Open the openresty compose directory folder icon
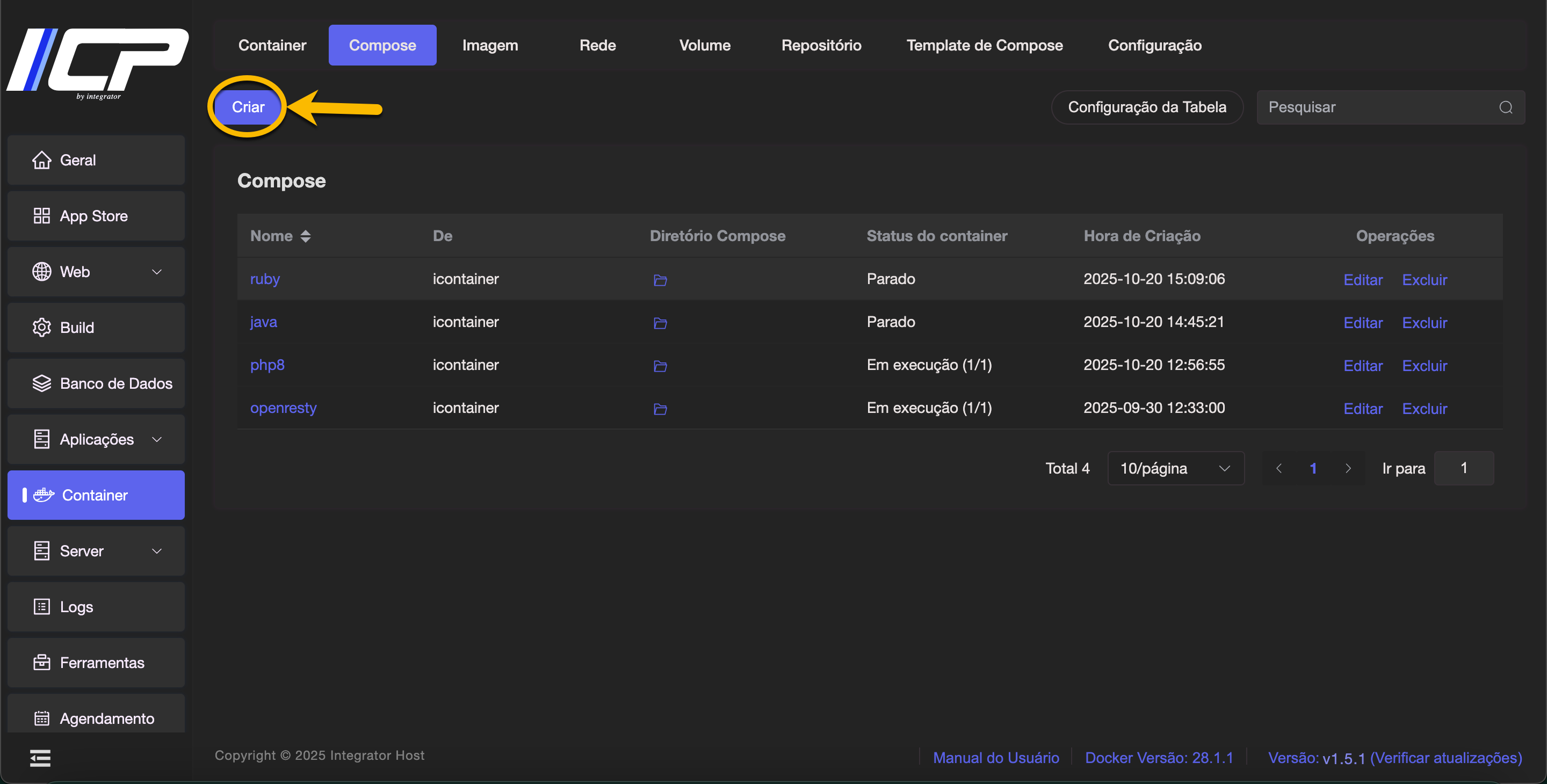This screenshot has width=1547, height=784. pyautogui.click(x=660, y=409)
